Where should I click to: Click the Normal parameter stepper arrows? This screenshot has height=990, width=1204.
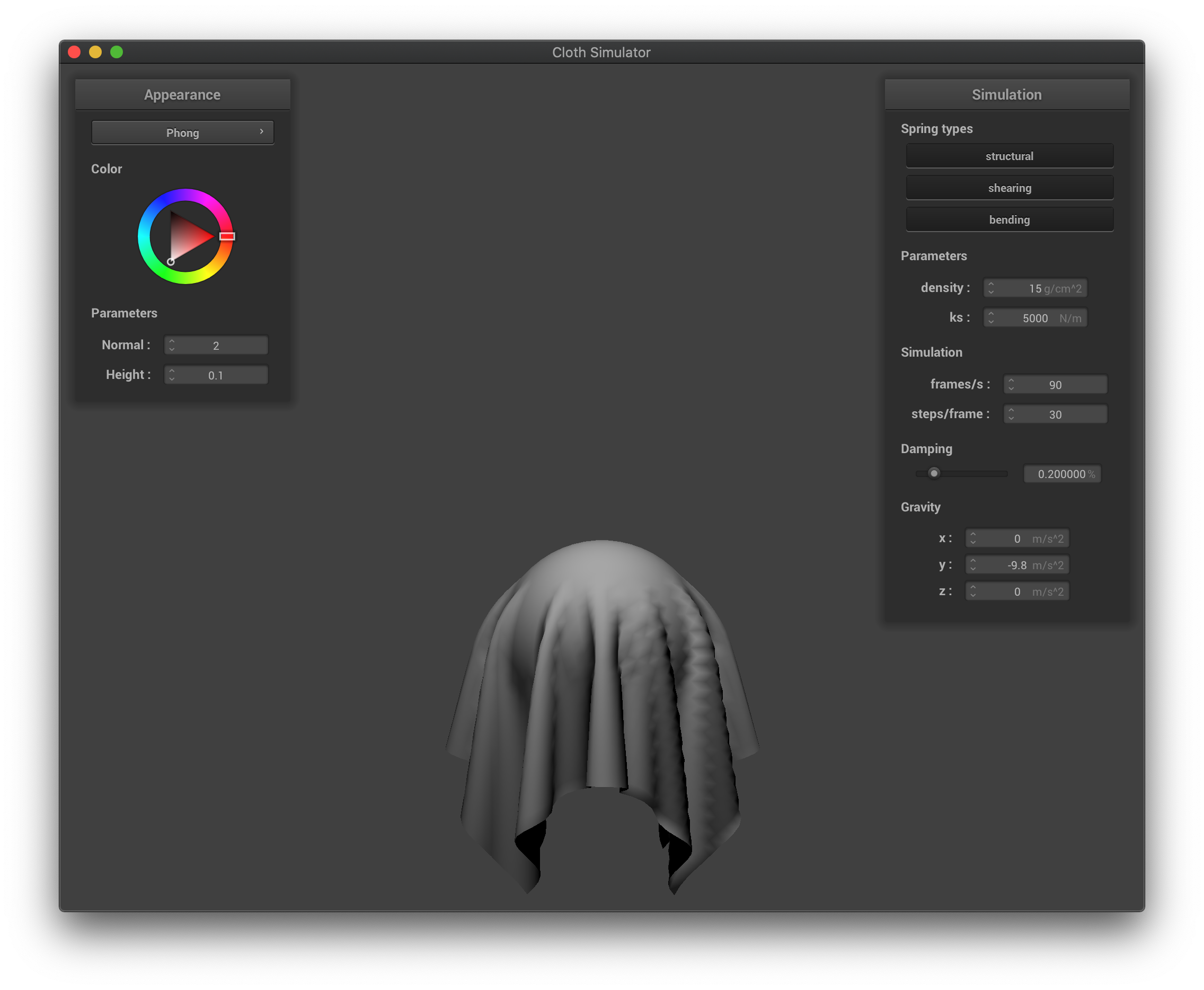coord(172,345)
